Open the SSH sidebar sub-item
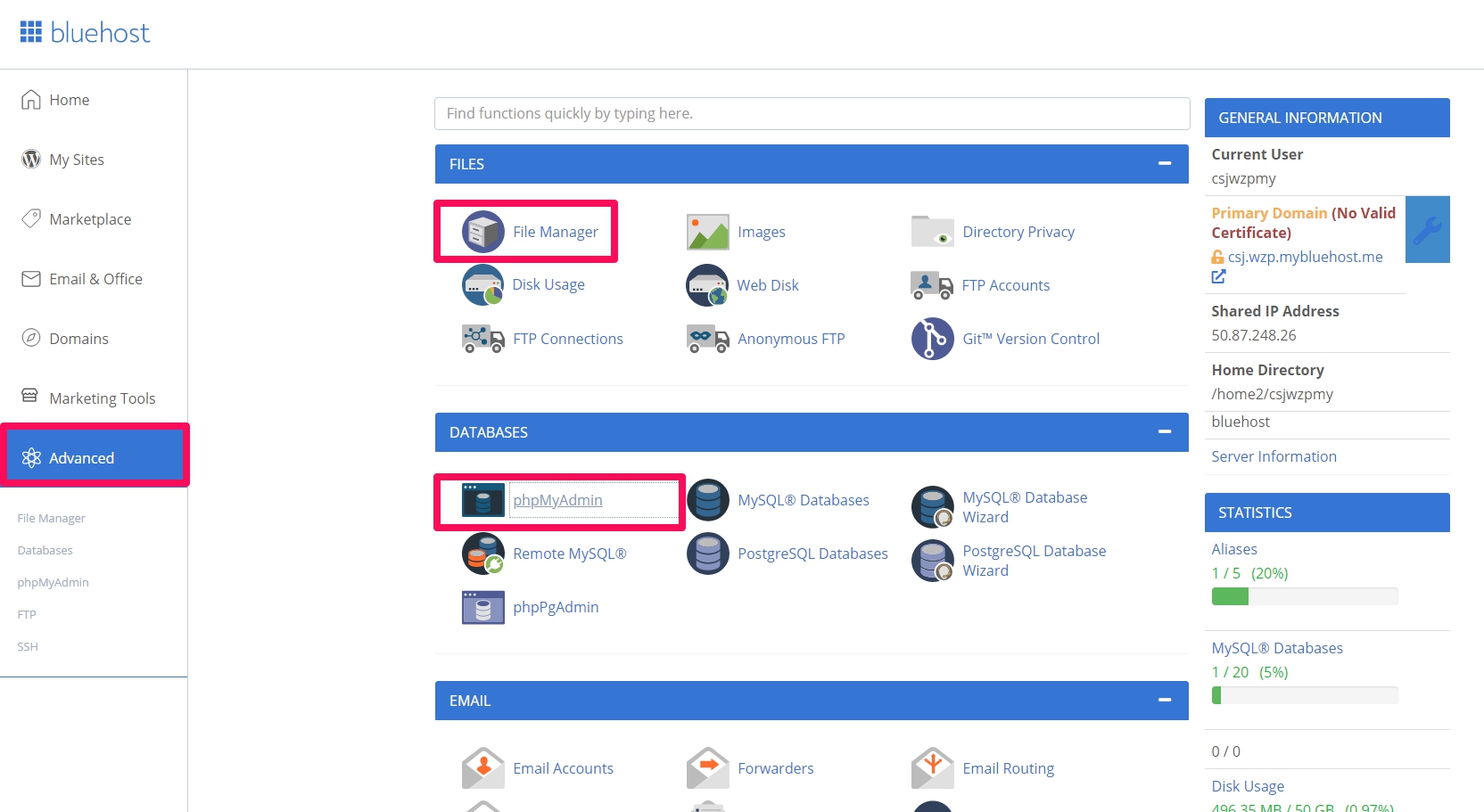The image size is (1484, 812). tap(28, 647)
